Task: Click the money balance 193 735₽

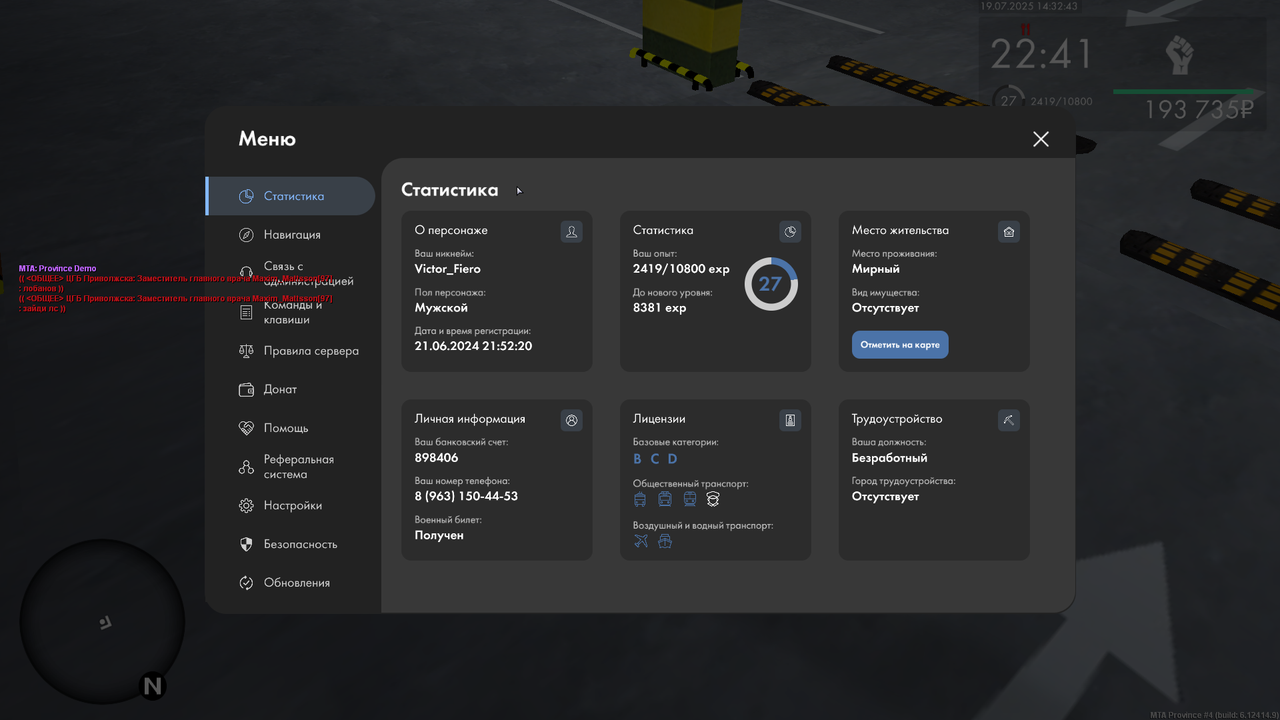Action: tap(1199, 110)
